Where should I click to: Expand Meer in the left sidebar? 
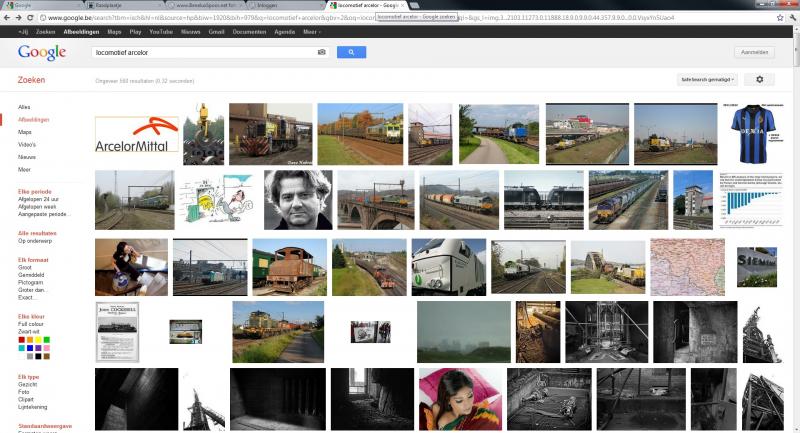click(x=24, y=169)
